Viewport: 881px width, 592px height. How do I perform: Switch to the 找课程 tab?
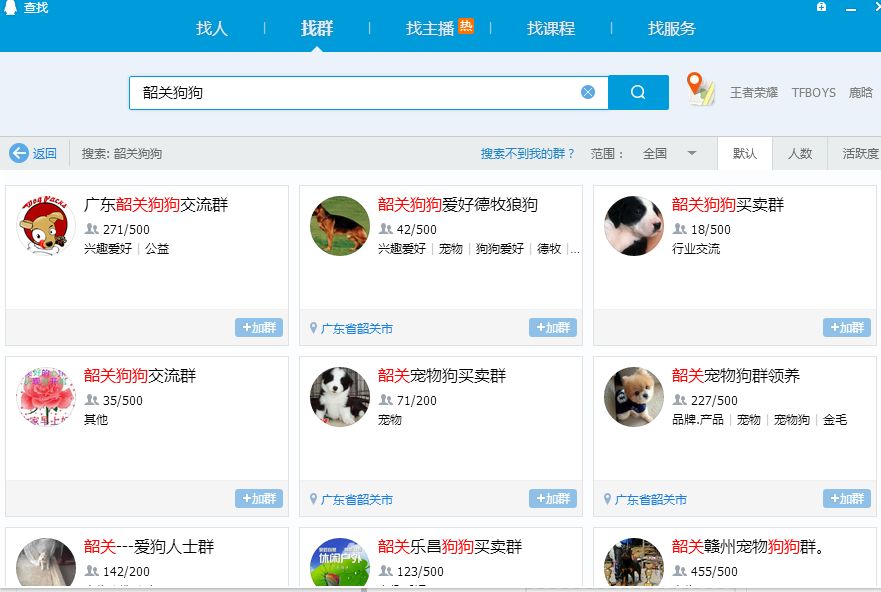(551, 29)
